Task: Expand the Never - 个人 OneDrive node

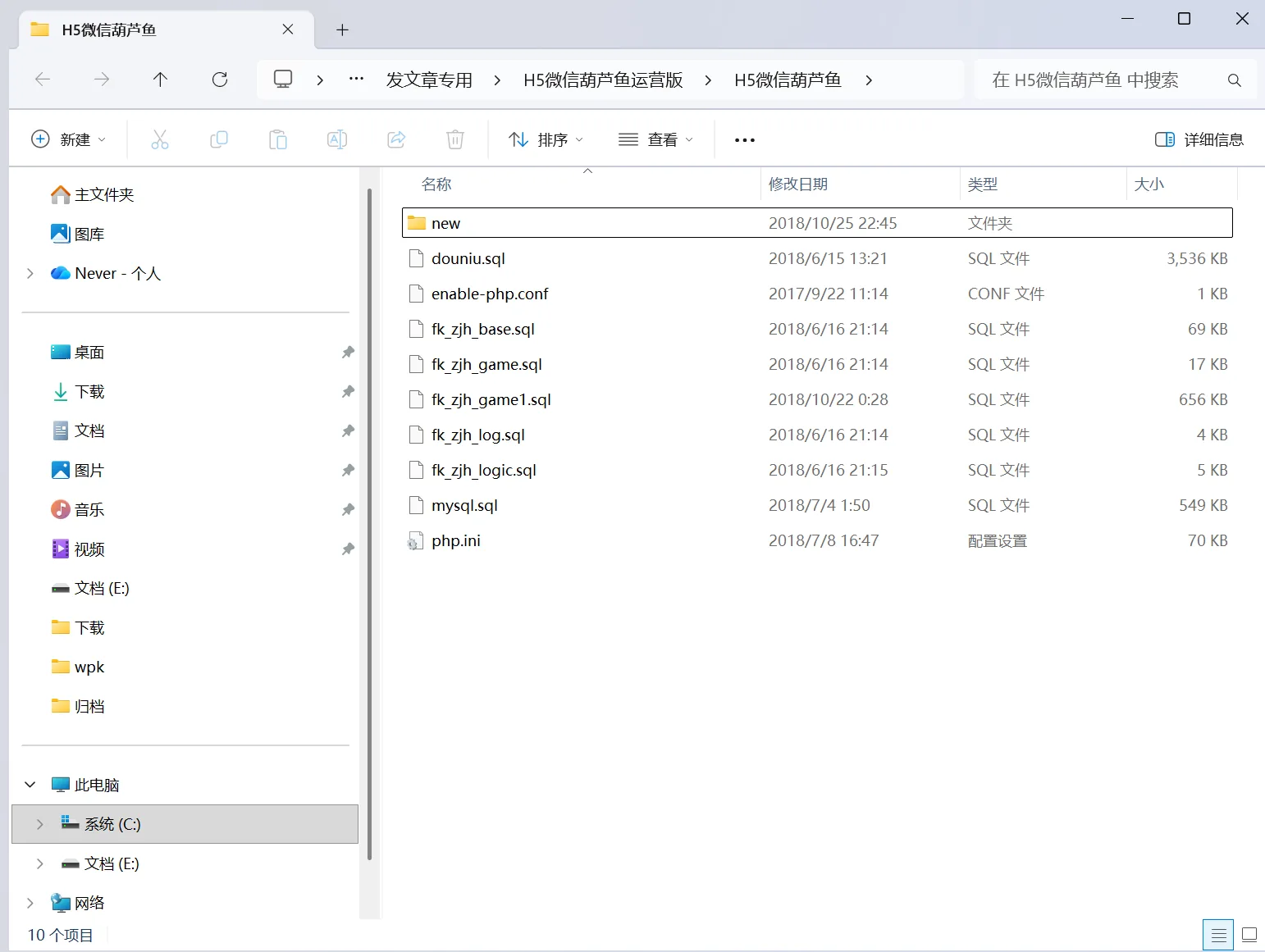Action: click(30, 273)
